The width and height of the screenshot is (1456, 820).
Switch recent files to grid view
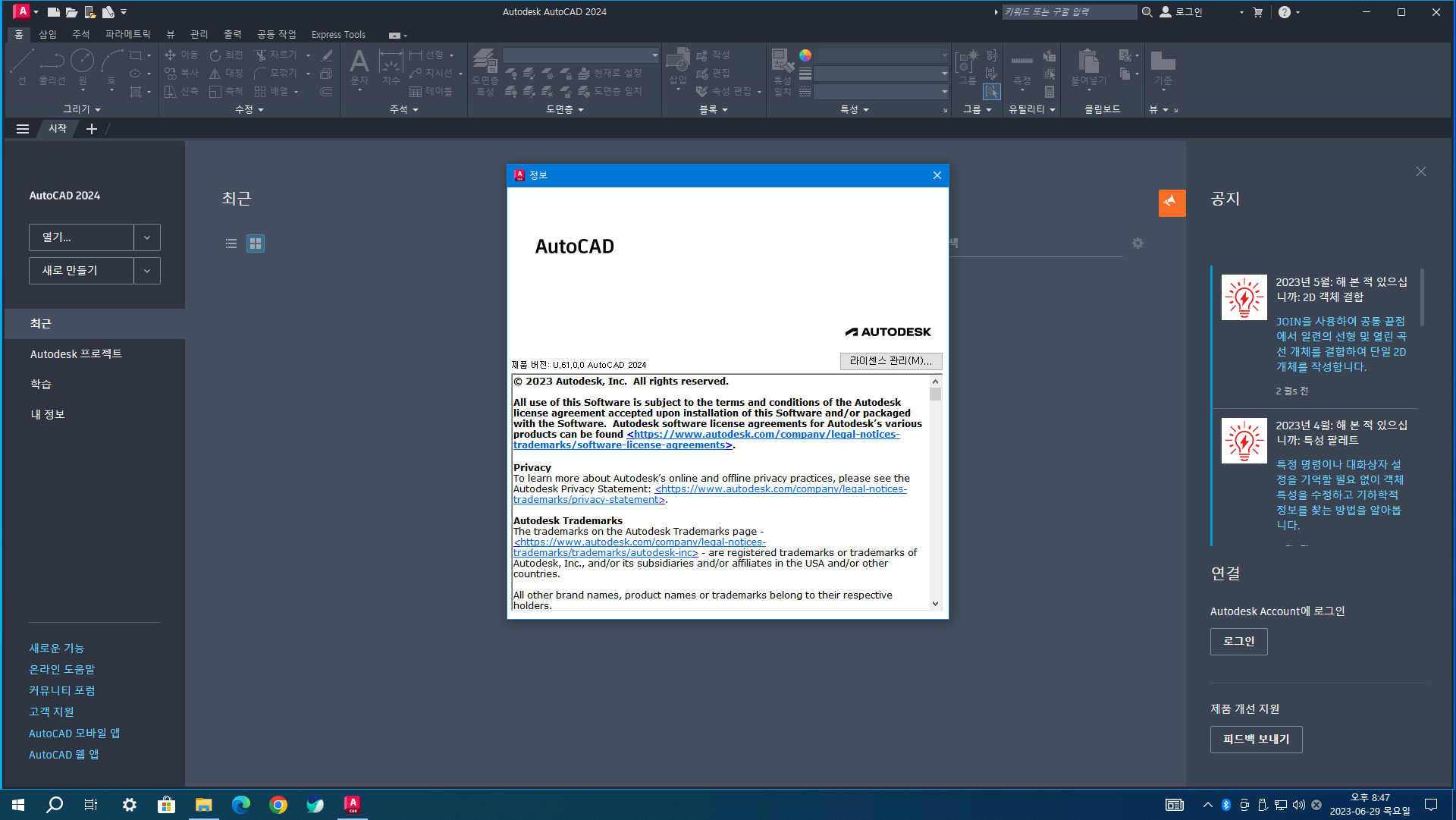(x=256, y=243)
